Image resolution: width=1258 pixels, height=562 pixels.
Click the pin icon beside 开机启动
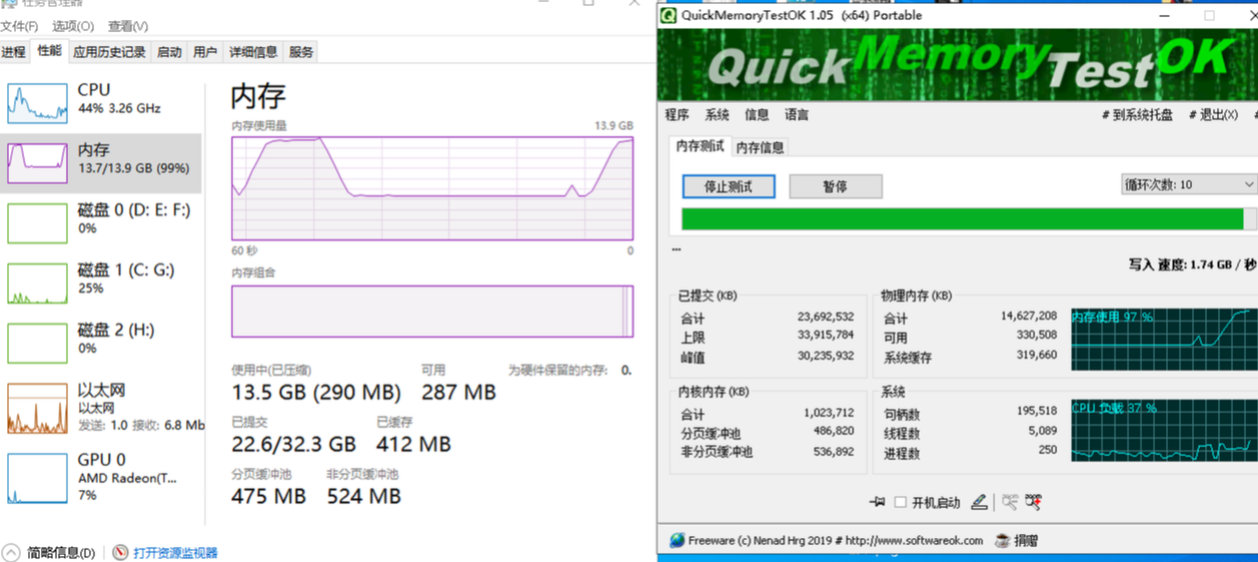click(877, 502)
